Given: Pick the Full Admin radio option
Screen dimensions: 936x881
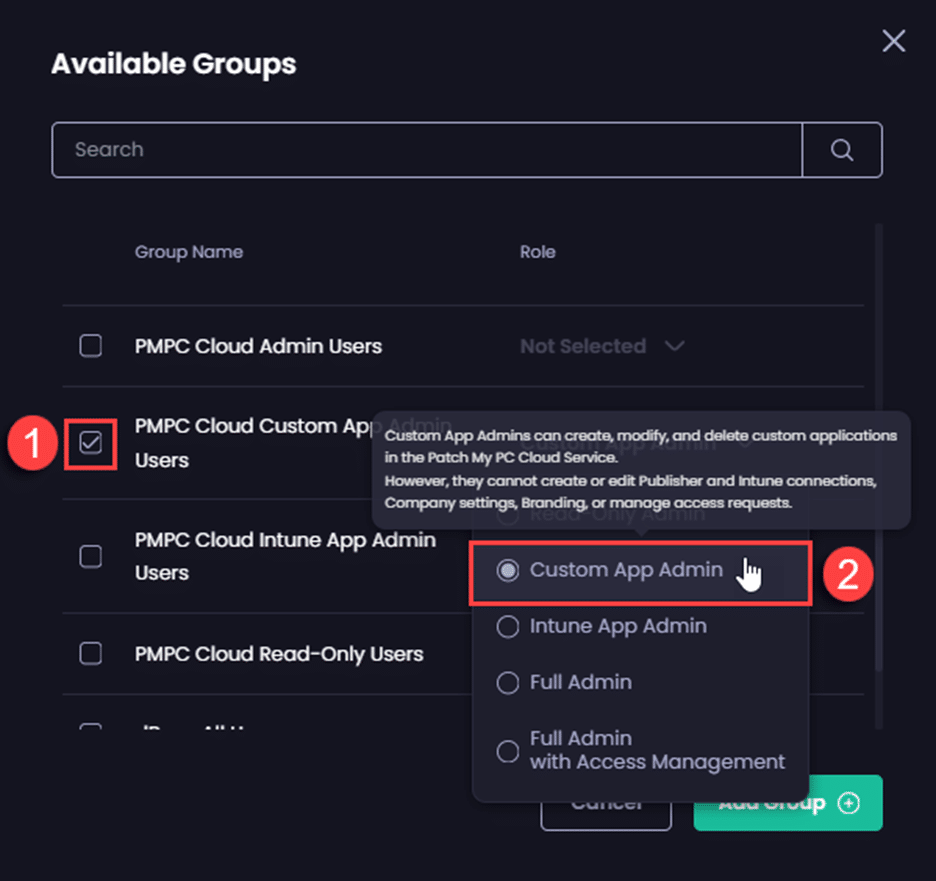Looking at the screenshot, I should tap(508, 682).
